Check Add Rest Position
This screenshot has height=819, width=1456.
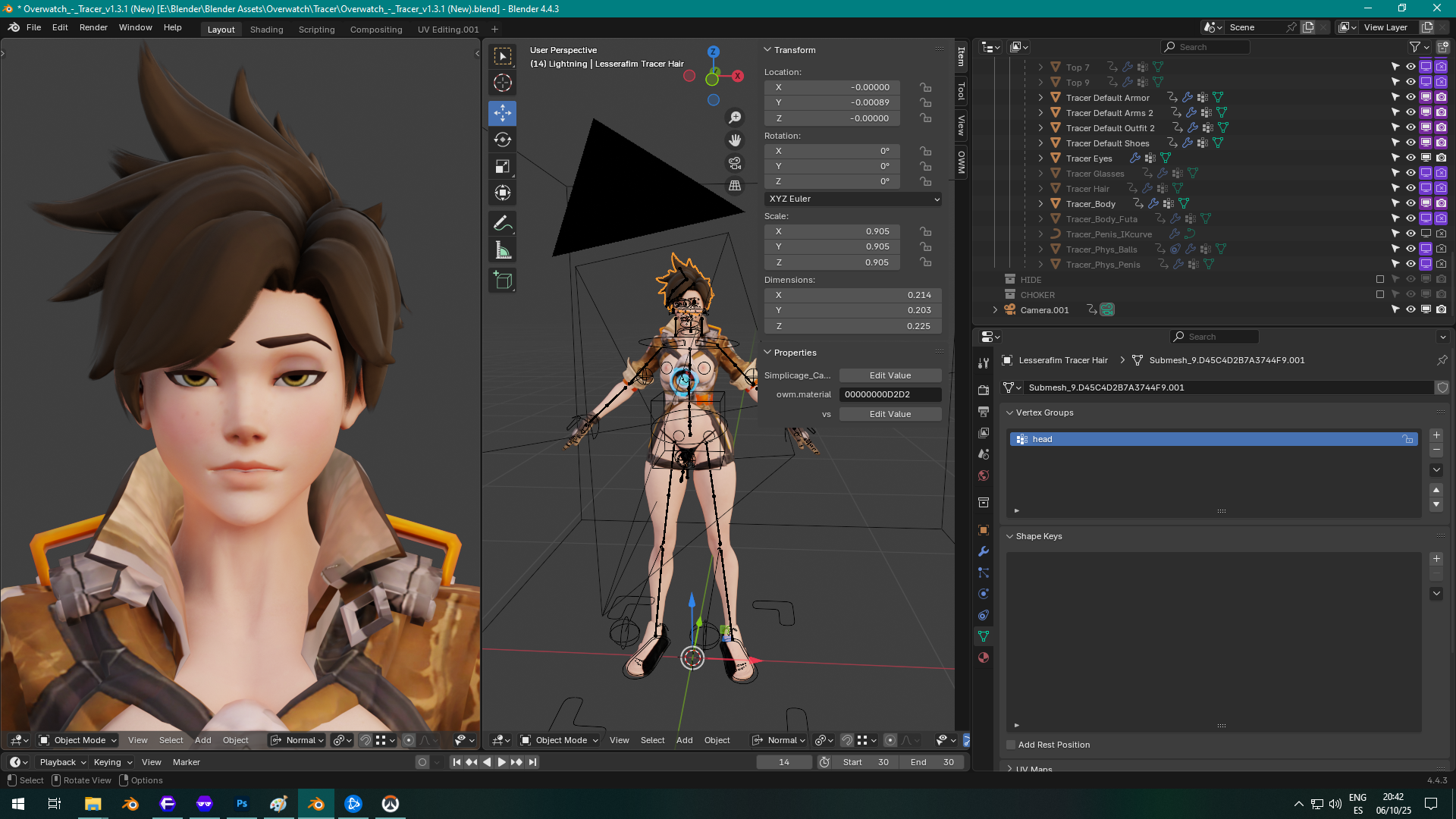pos(1011,745)
